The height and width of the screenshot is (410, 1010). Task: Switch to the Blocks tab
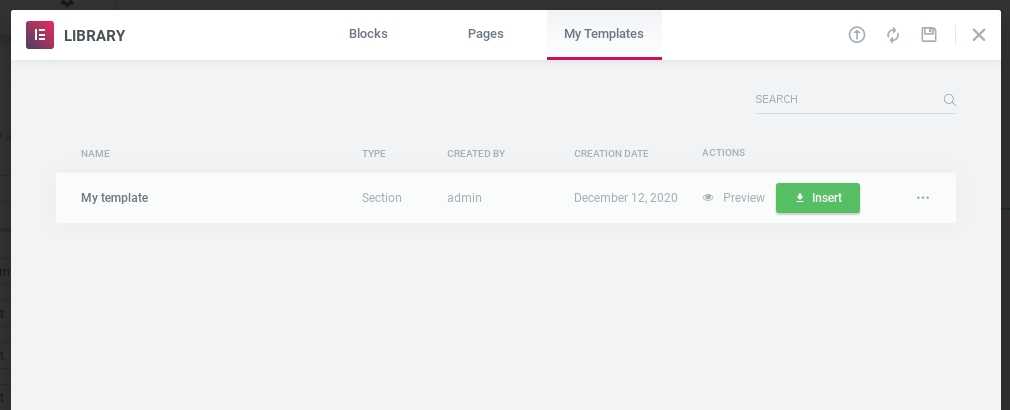pos(368,34)
